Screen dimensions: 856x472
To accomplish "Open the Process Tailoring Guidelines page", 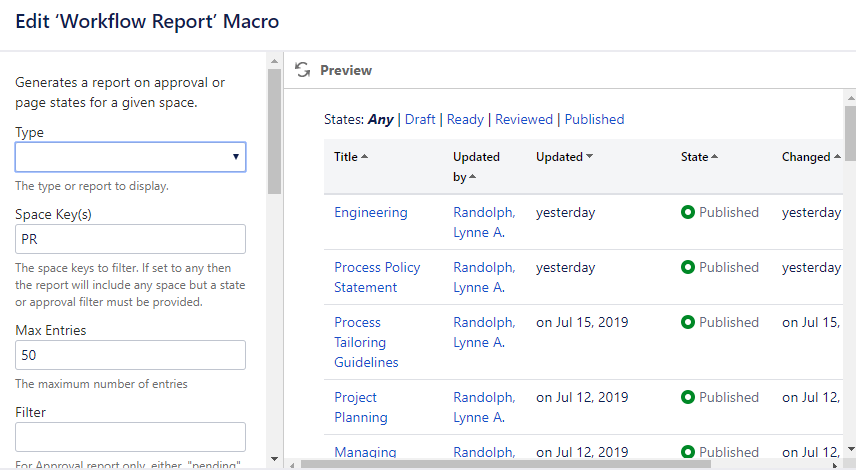I will [x=366, y=342].
